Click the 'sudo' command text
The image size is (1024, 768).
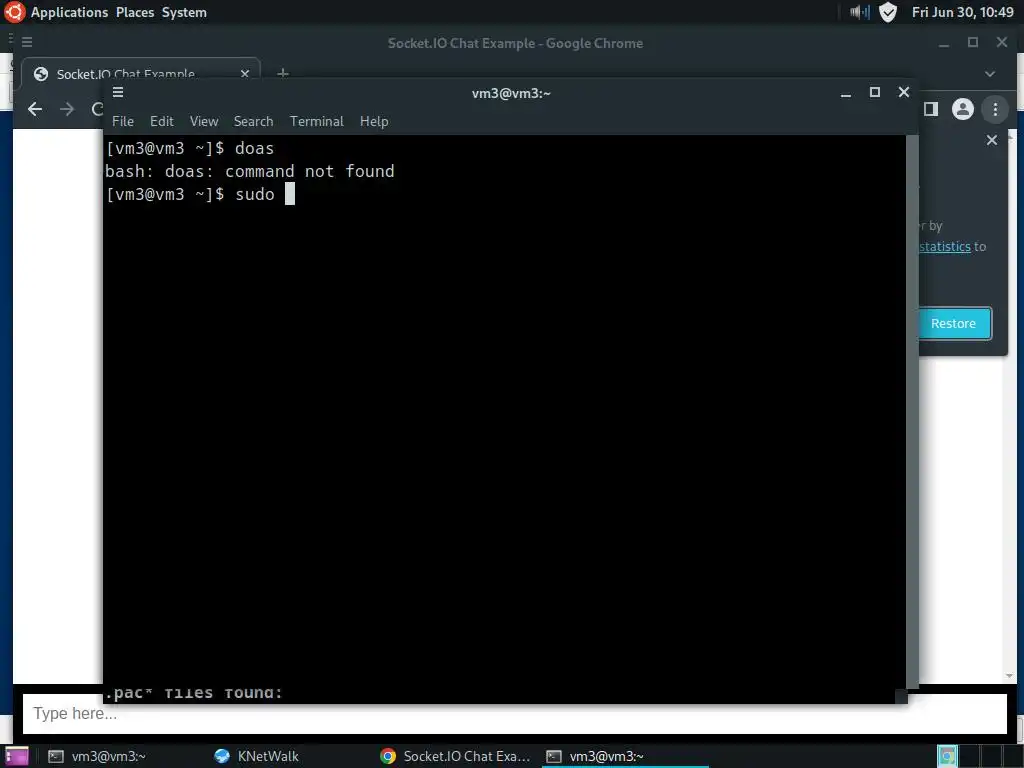tap(255, 194)
